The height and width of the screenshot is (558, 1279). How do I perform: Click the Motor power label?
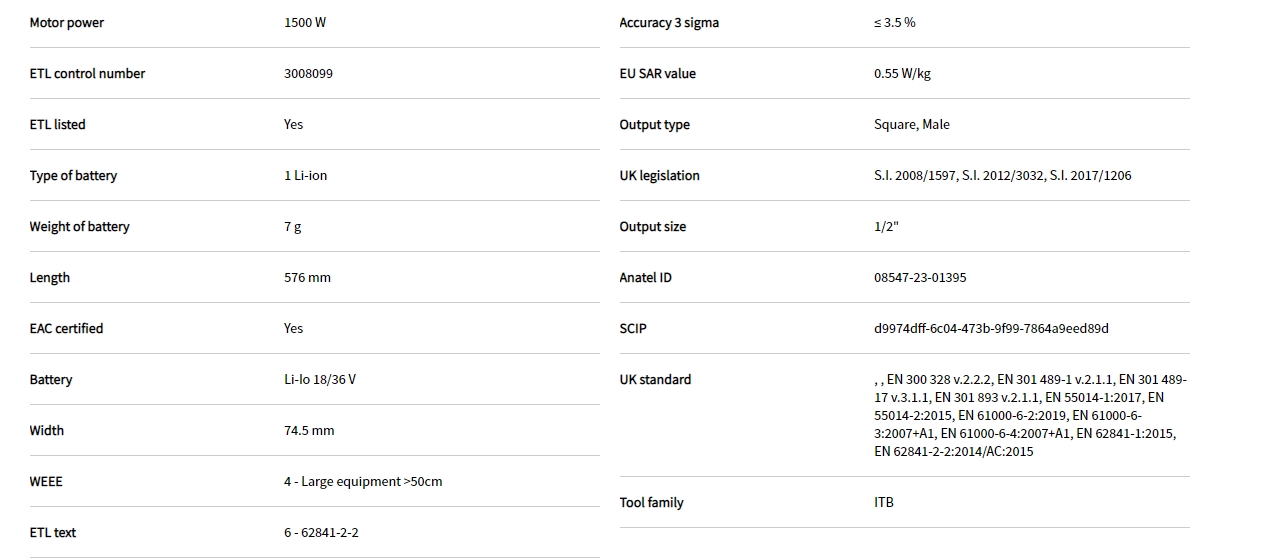click(67, 22)
